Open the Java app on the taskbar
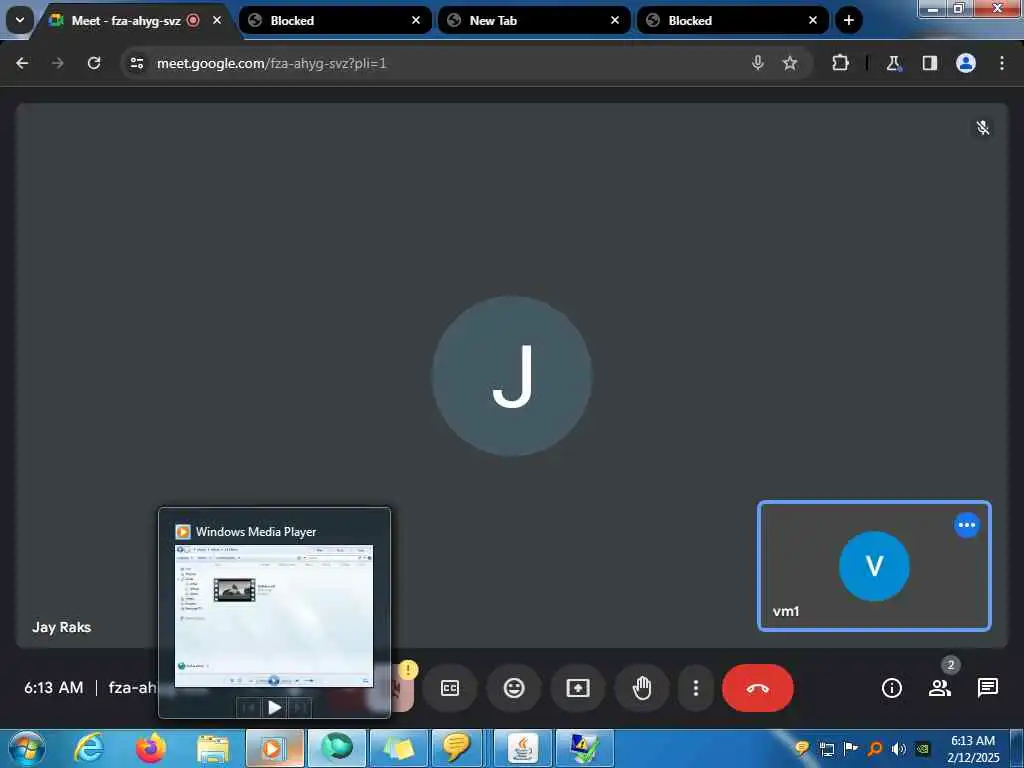 pos(523,748)
